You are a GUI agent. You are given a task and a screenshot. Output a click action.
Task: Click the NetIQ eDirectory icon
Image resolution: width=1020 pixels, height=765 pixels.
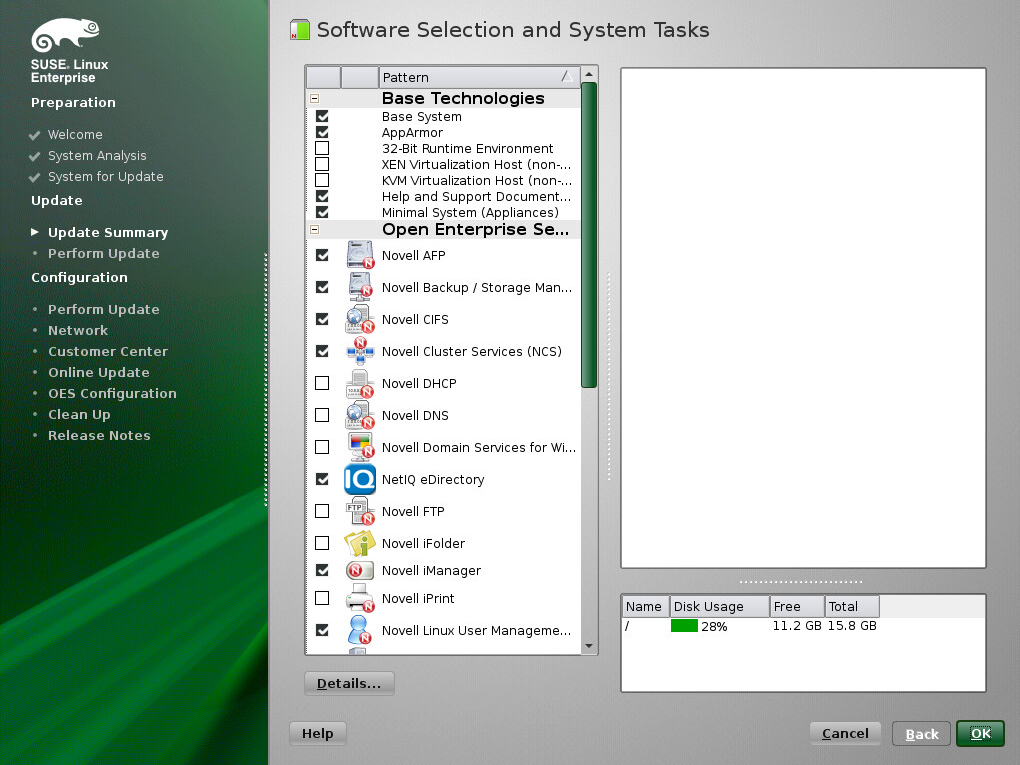360,479
